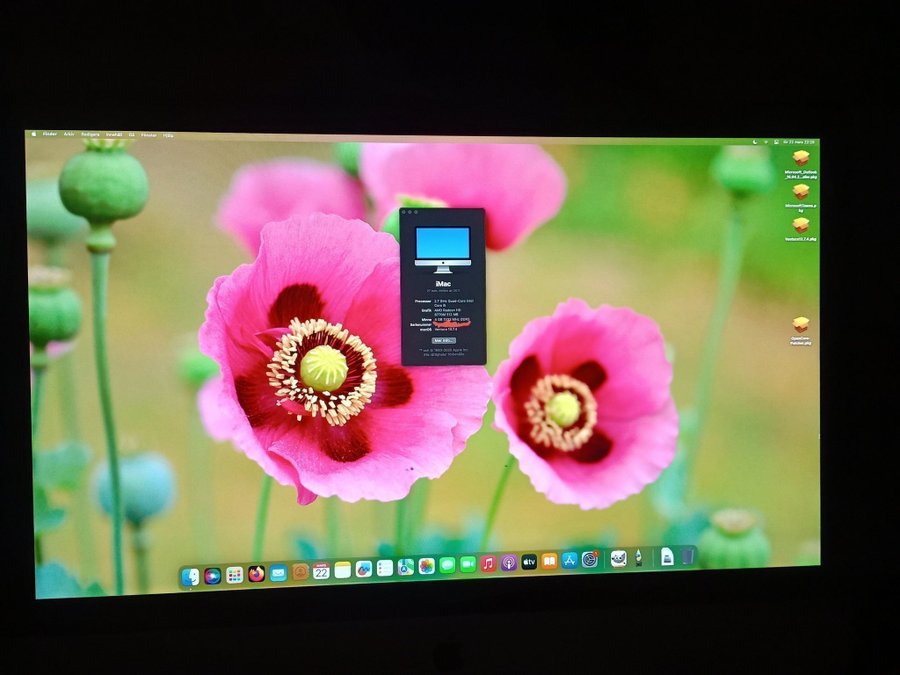The image size is (900, 675).
Task: Click the 'Mer info...' button
Action: [443, 340]
